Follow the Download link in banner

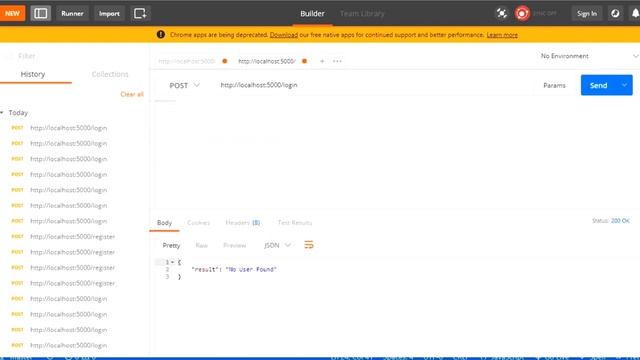coord(284,35)
